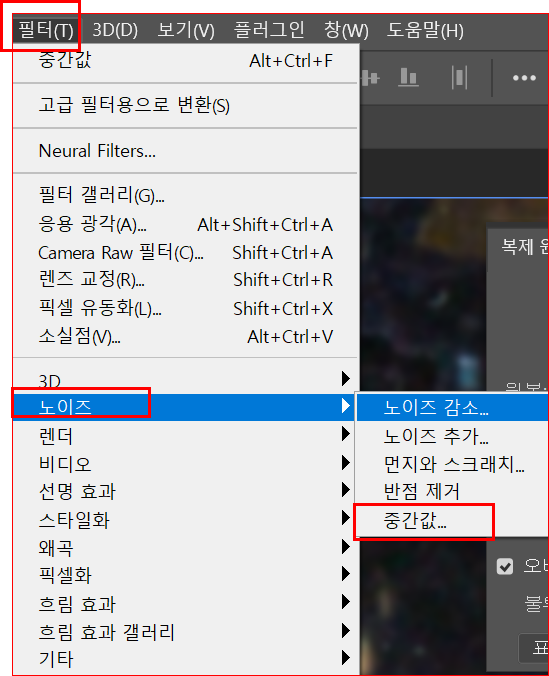Expand the 렌더 submenu
The width and height of the screenshot is (549, 676).
[186, 436]
